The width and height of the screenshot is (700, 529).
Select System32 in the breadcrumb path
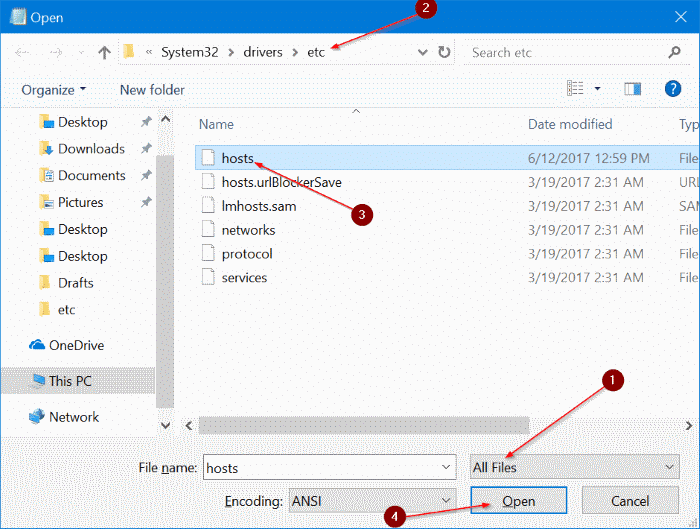(x=190, y=52)
